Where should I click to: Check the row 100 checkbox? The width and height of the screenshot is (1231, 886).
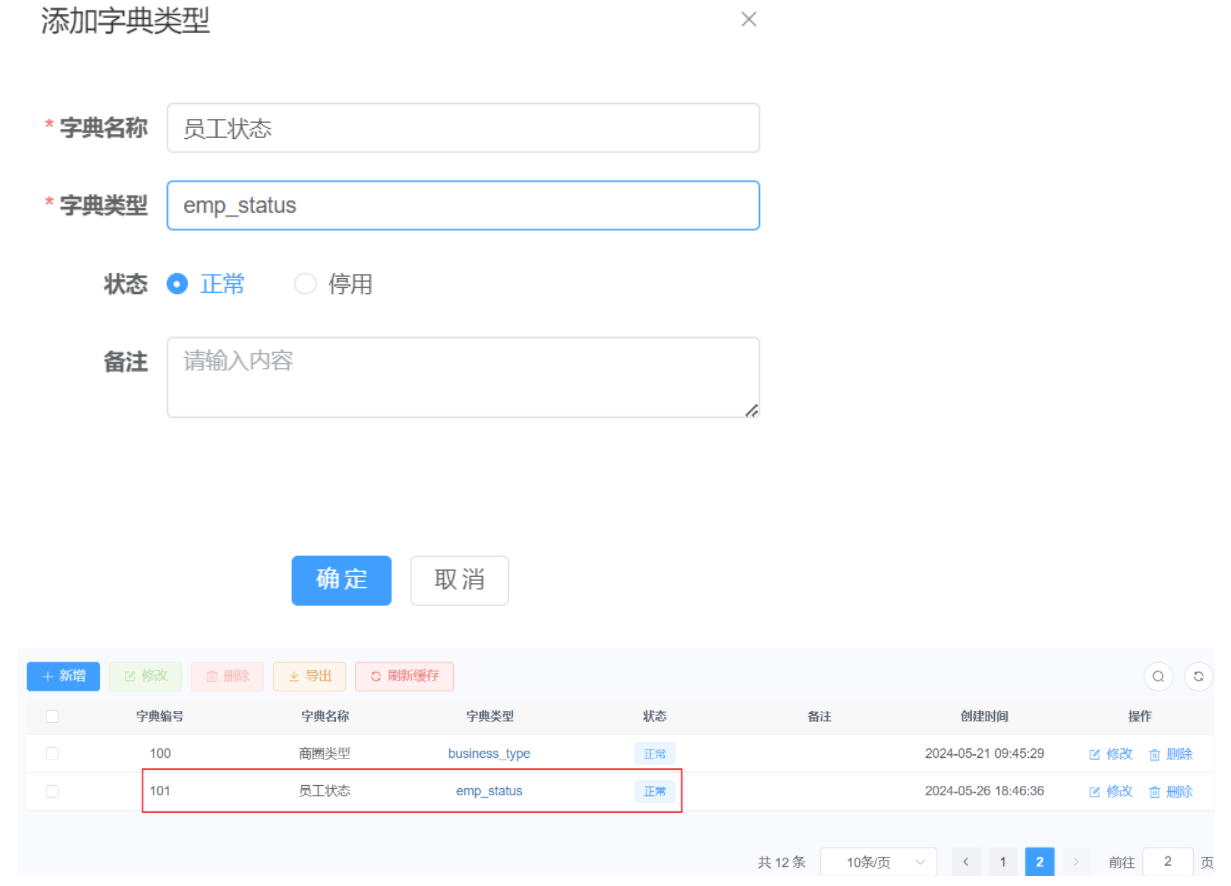coord(52,753)
